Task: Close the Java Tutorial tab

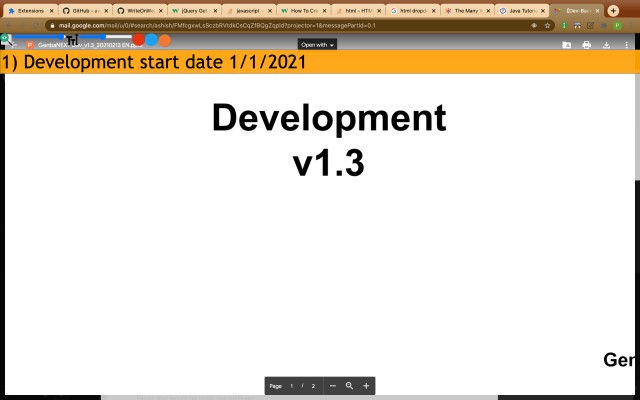Action: [543, 11]
